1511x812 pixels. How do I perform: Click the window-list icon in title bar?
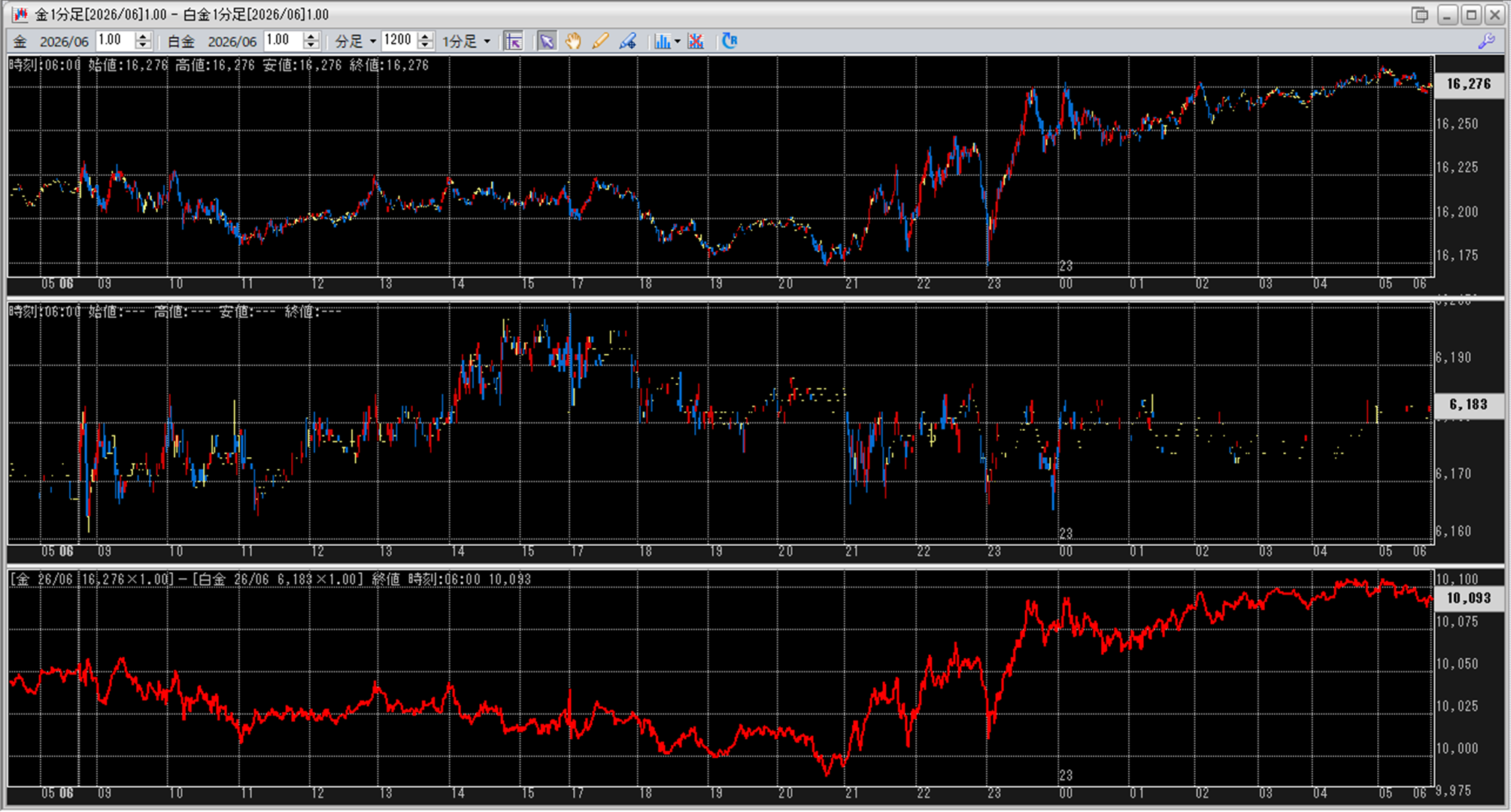tap(1419, 14)
